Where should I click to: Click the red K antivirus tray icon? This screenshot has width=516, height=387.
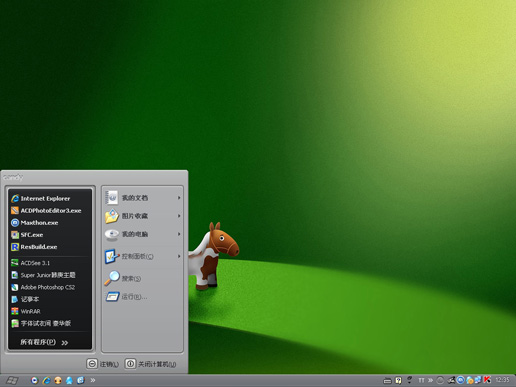(487, 380)
